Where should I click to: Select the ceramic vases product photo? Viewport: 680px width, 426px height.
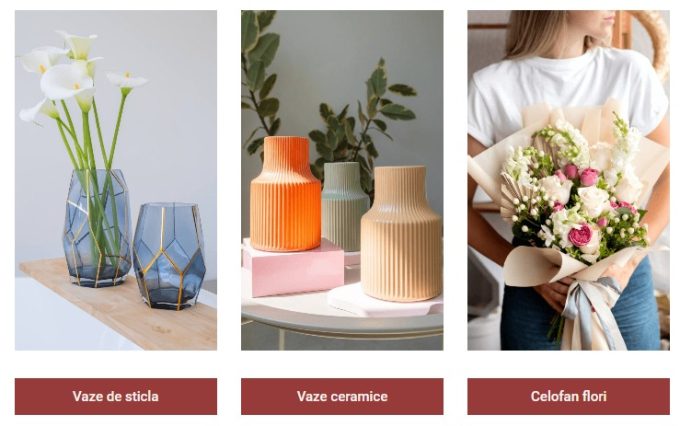(342, 180)
